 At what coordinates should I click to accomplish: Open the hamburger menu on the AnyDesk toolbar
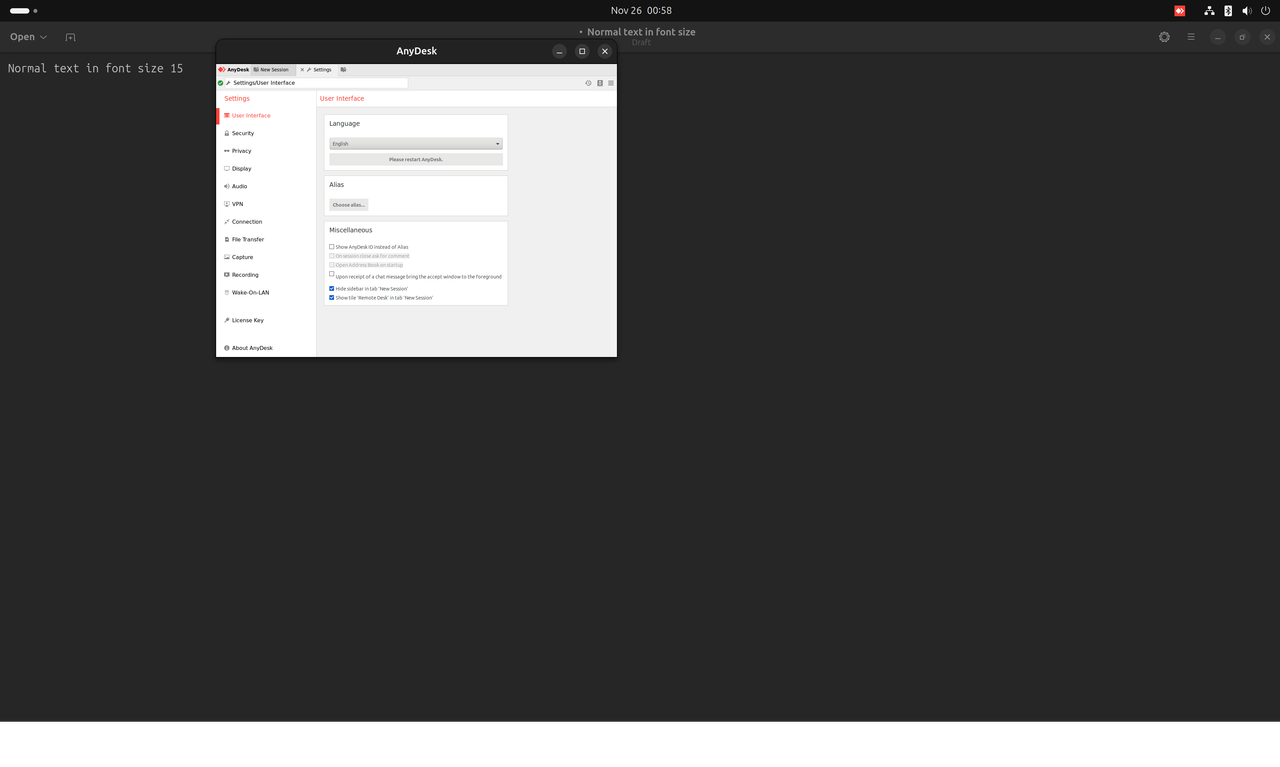coord(611,83)
